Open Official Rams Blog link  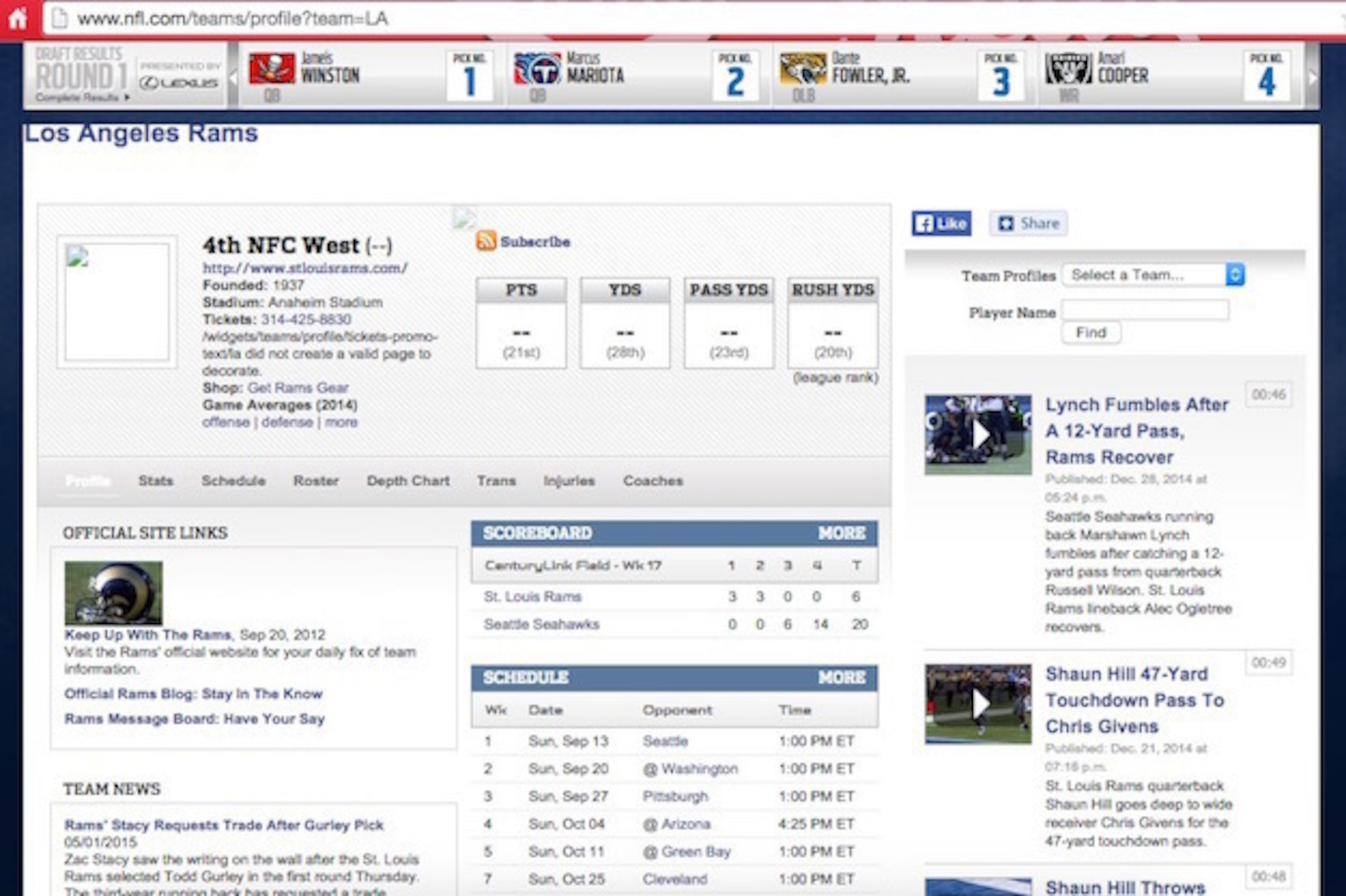(x=193, y=694)
